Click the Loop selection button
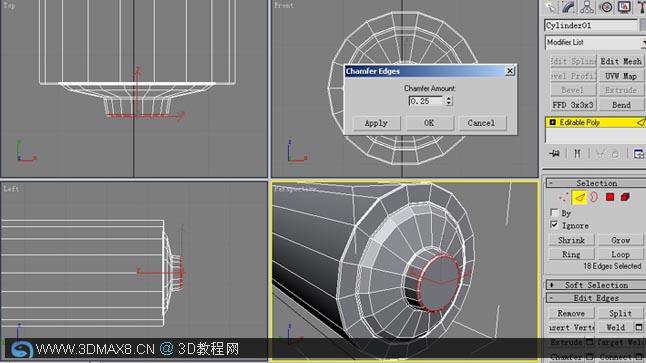 pyautogui.click(x=620, y=254)
